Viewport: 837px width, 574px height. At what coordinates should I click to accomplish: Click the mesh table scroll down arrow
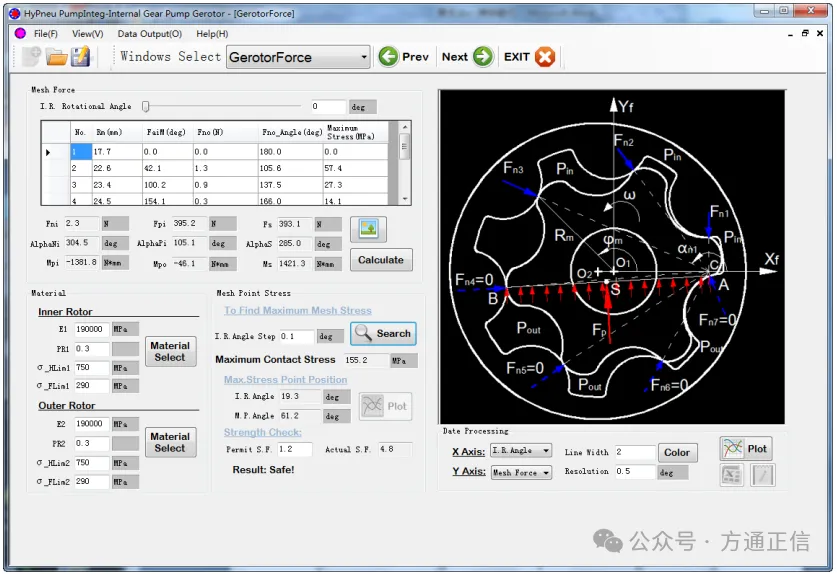pyautogui.click(x=405, y=199)
